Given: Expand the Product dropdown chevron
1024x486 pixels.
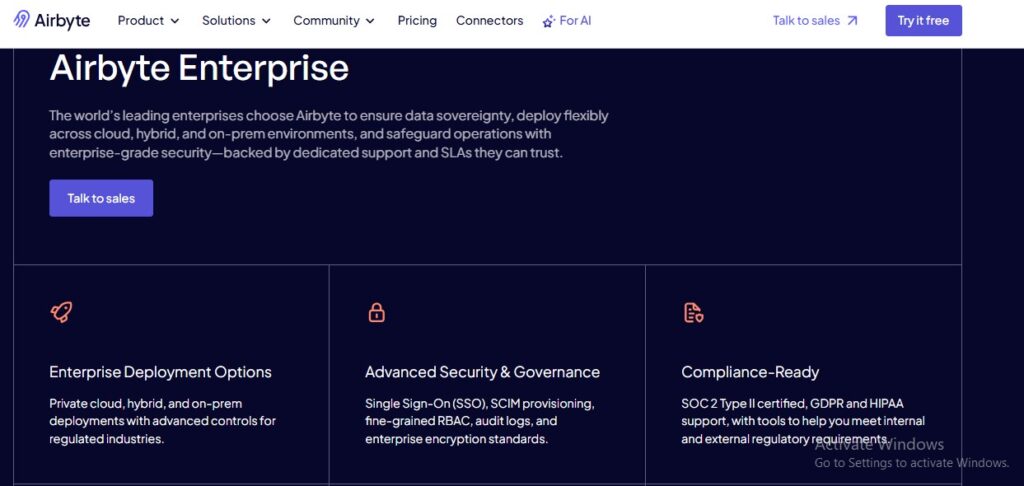Looking at the screenshot, I should (175, 21).
